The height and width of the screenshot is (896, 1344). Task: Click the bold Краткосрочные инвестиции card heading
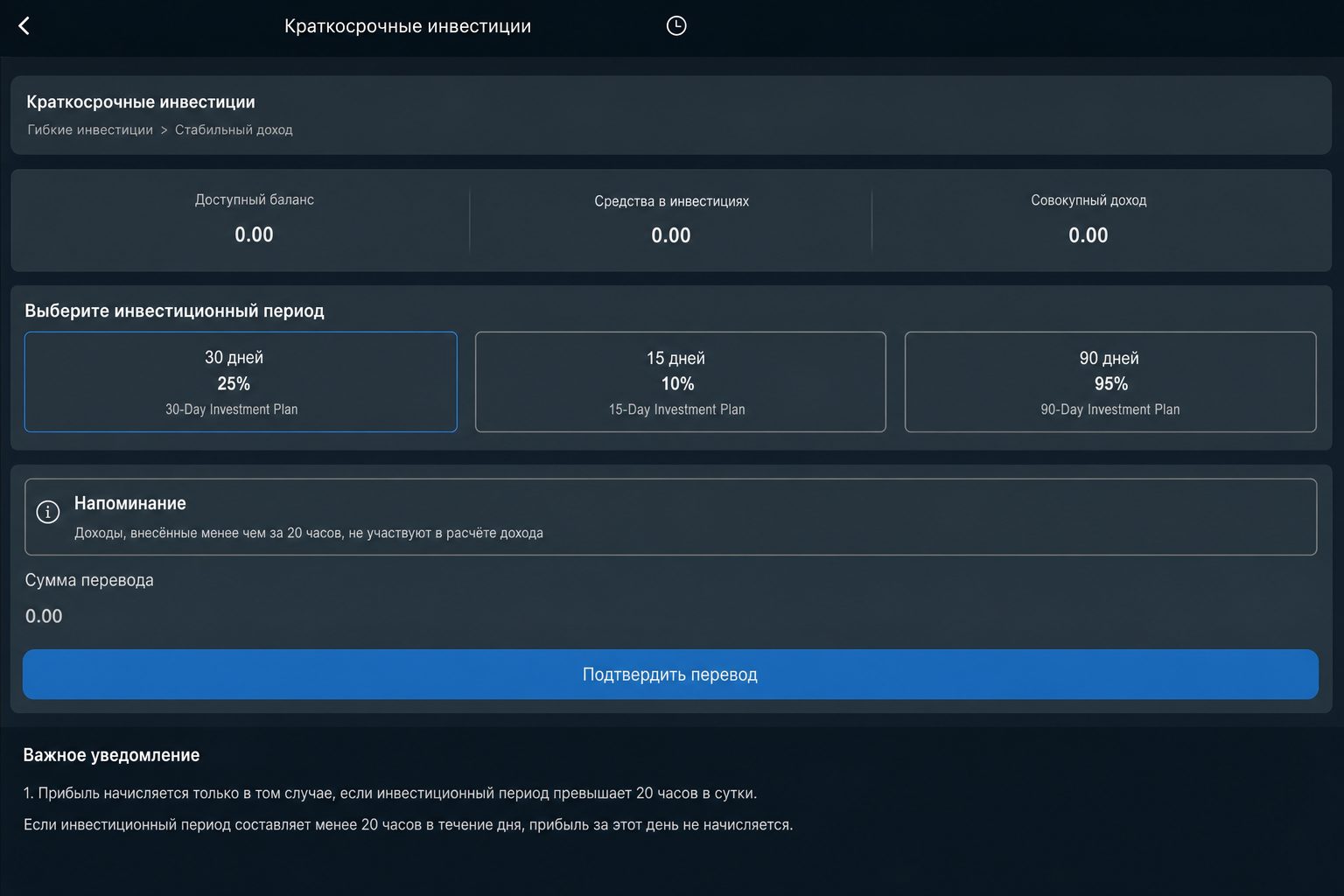pos(141,101)
